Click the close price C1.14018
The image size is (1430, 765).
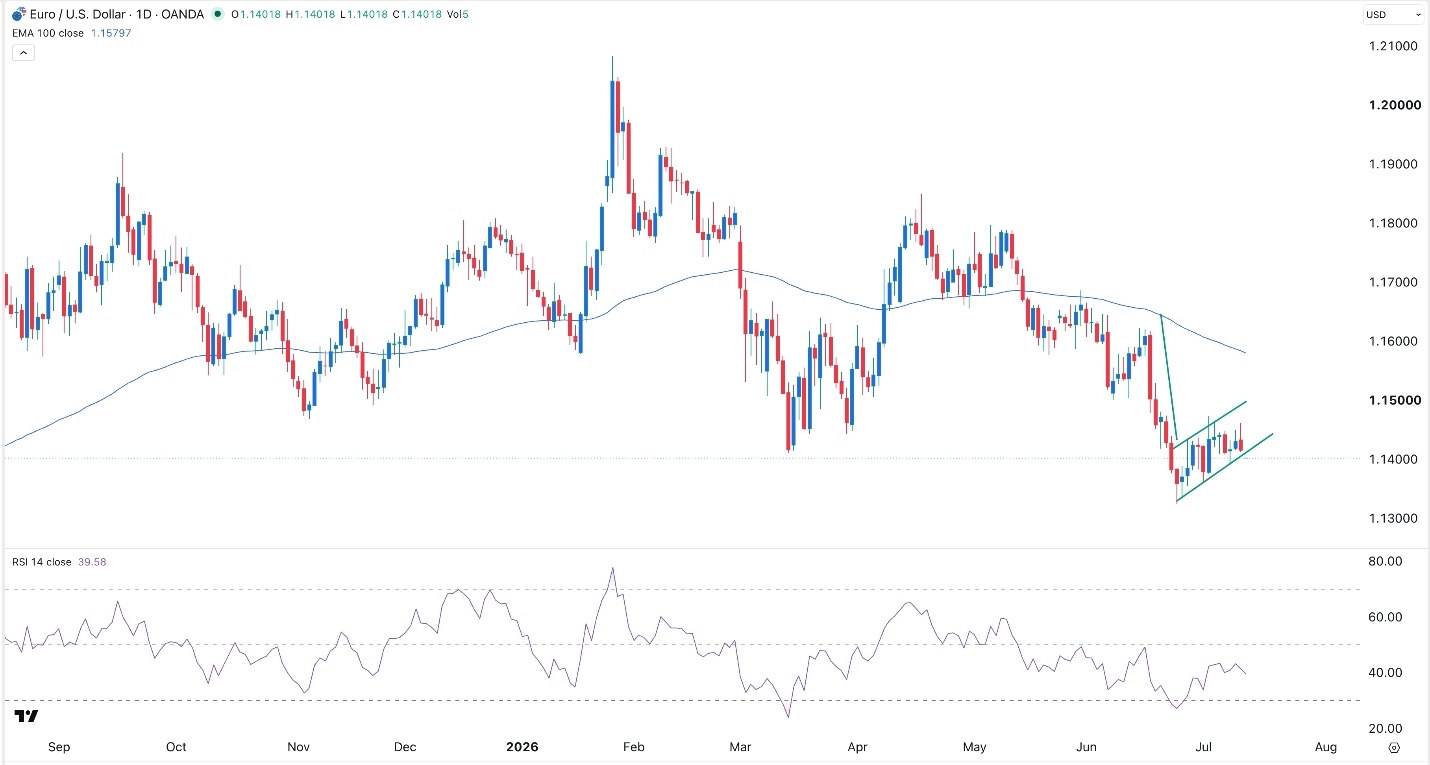click(x=416, y=14)
